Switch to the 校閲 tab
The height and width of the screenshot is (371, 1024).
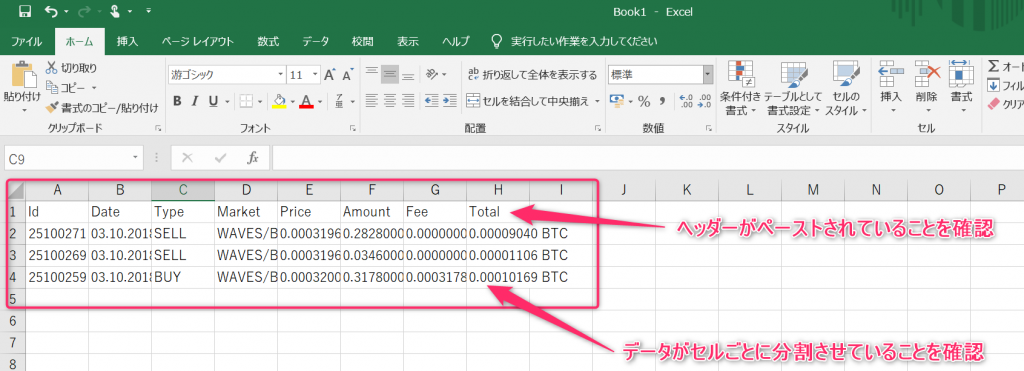[362, 41]
